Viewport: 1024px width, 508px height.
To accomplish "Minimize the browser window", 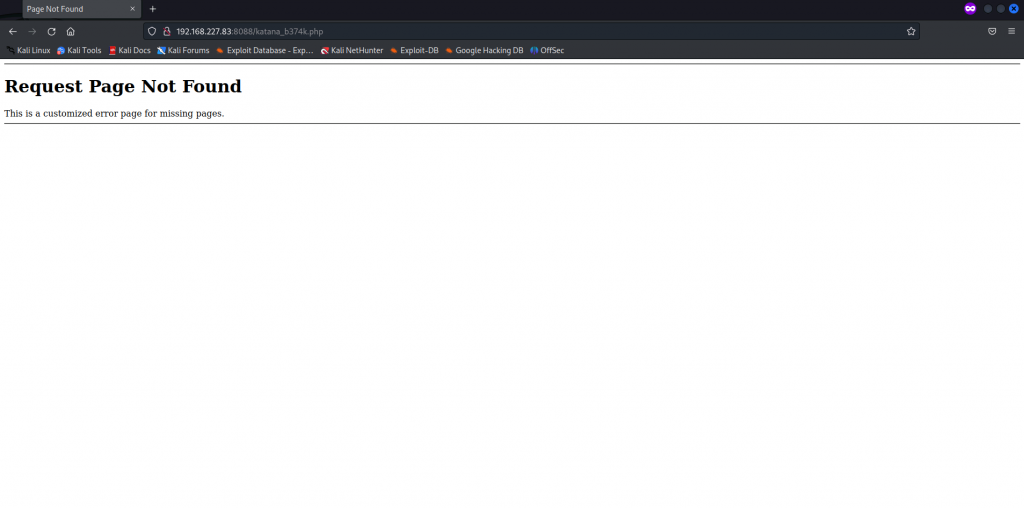I will pos(987,8).
